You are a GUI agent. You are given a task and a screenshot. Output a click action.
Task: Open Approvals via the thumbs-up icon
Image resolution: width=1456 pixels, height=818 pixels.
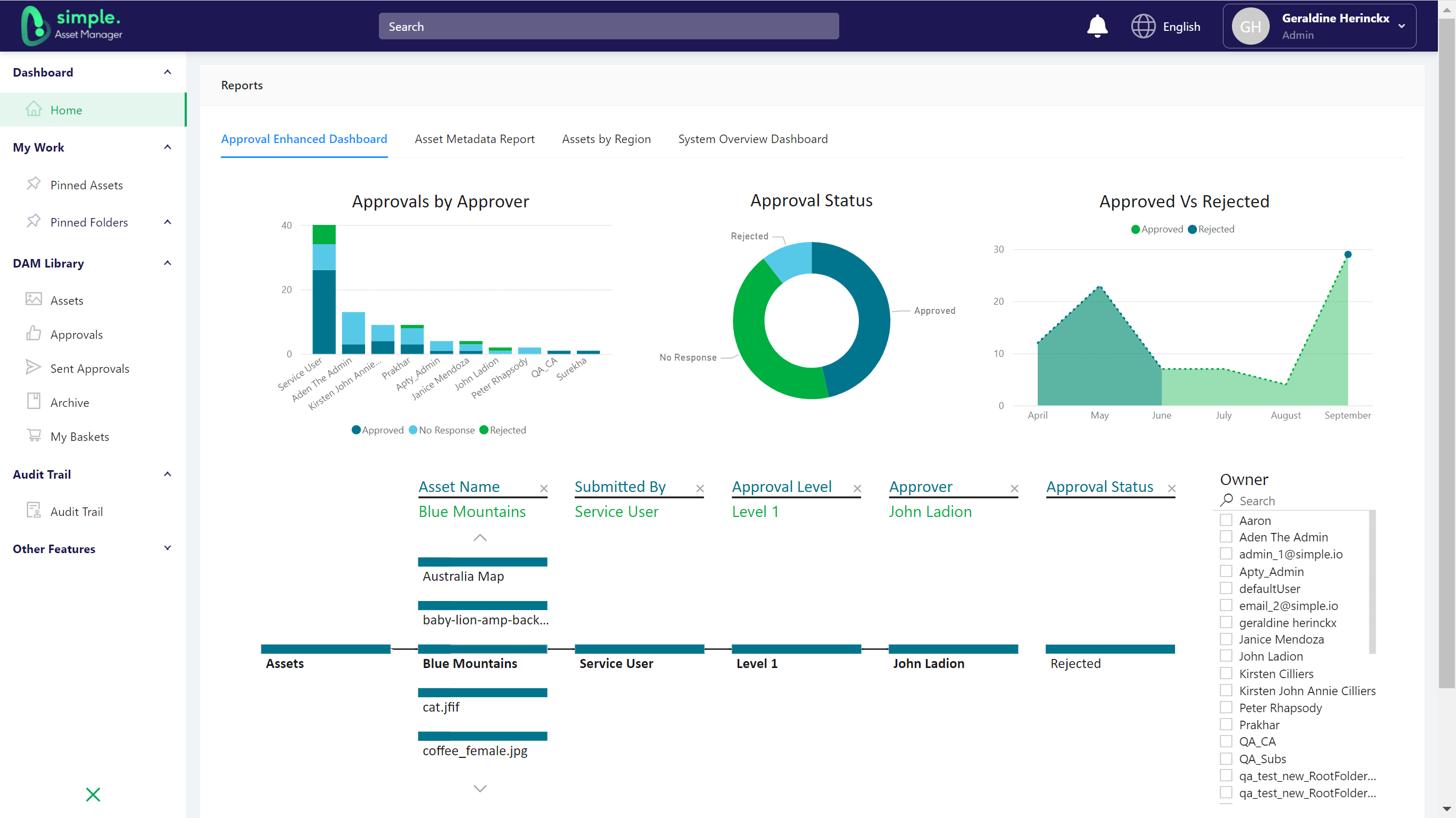click(34, 334)
